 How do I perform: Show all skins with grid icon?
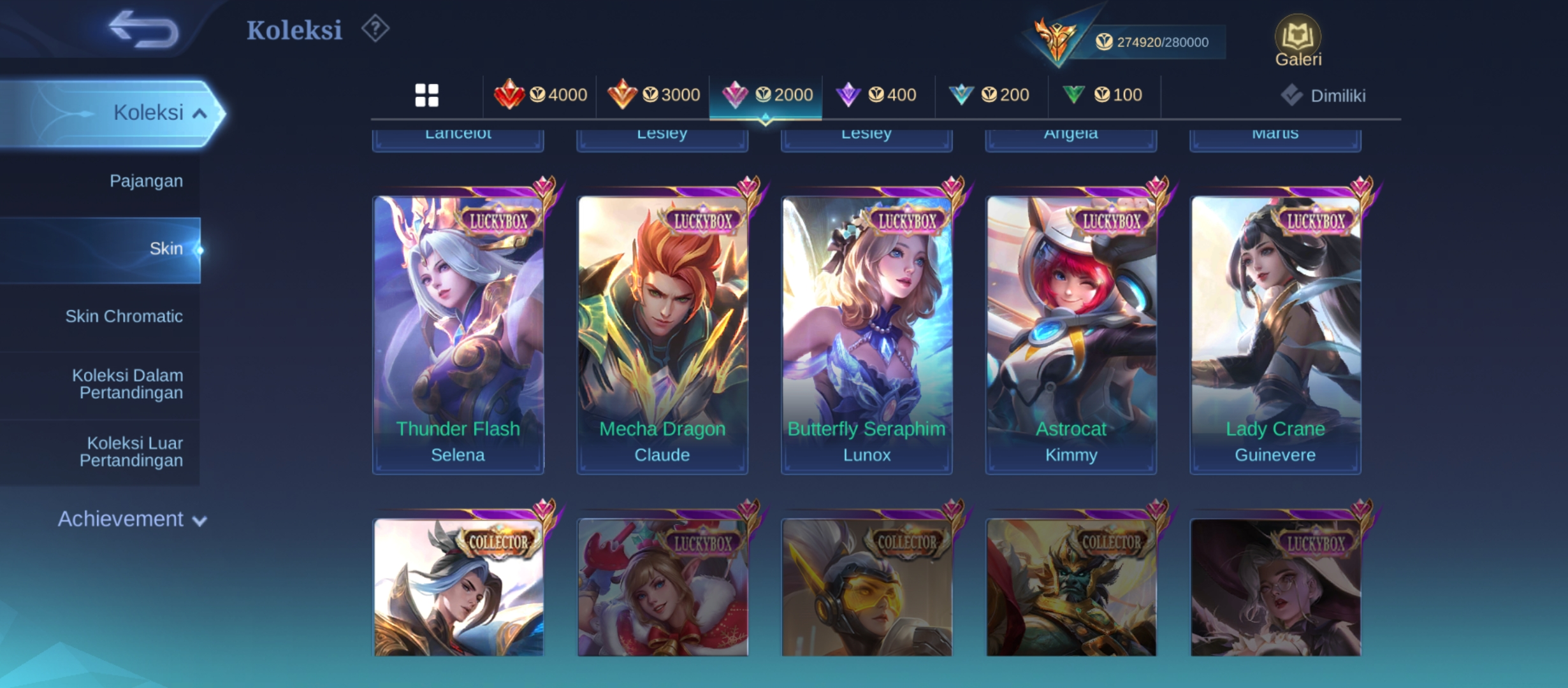click(426, 96)
